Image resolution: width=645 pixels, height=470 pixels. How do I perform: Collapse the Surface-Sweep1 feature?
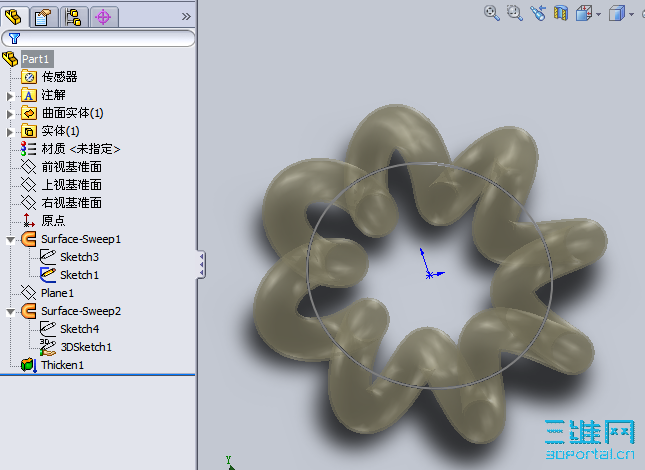(x=10, y=240)
